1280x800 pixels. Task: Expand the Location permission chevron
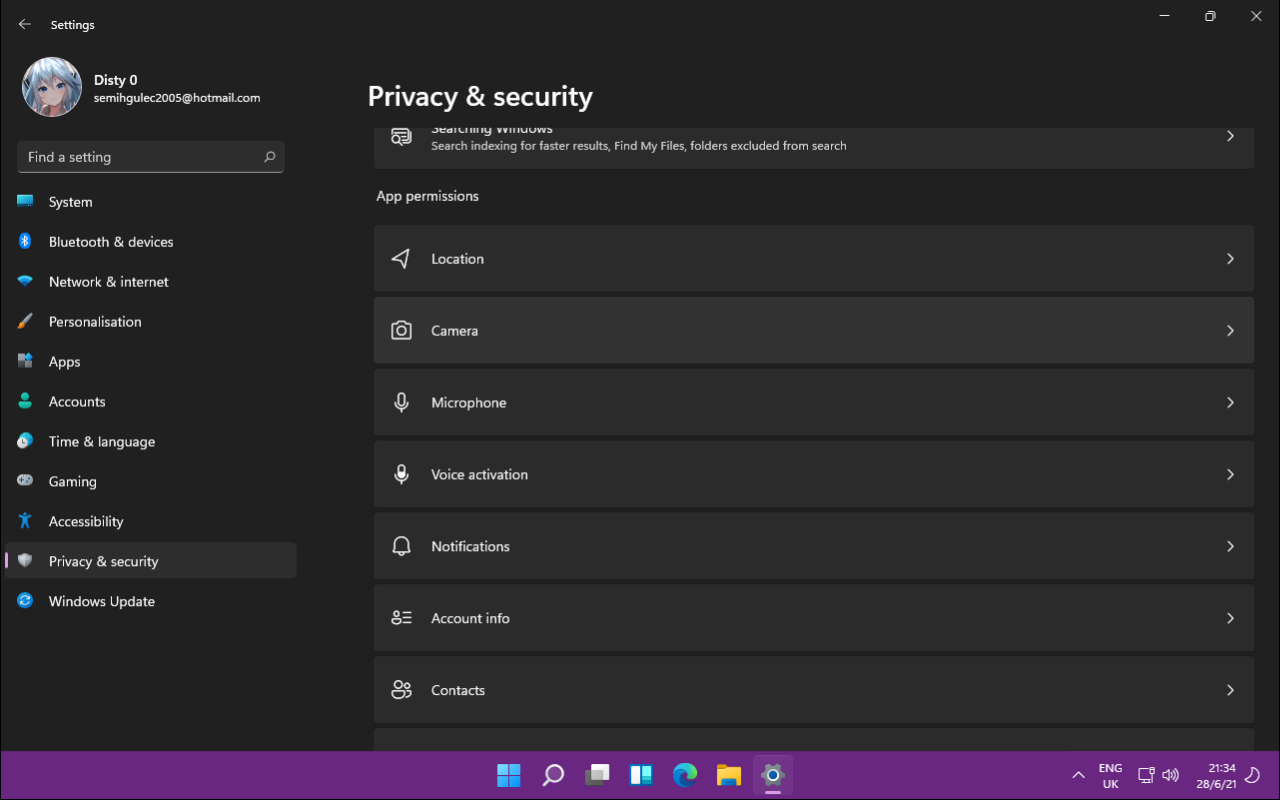point(1231,259)
